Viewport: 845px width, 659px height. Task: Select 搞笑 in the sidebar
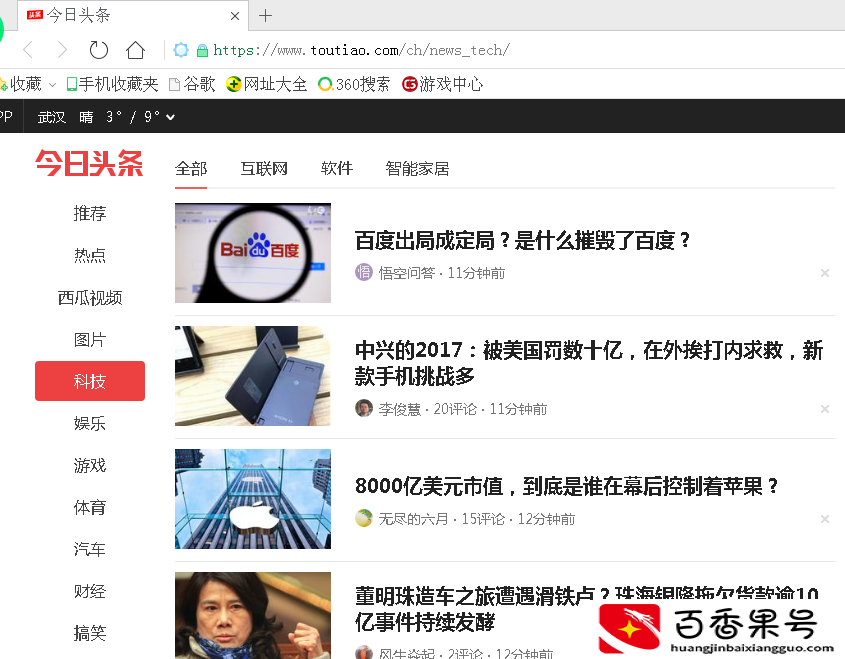pyautogui.click(x=90, y=633)
